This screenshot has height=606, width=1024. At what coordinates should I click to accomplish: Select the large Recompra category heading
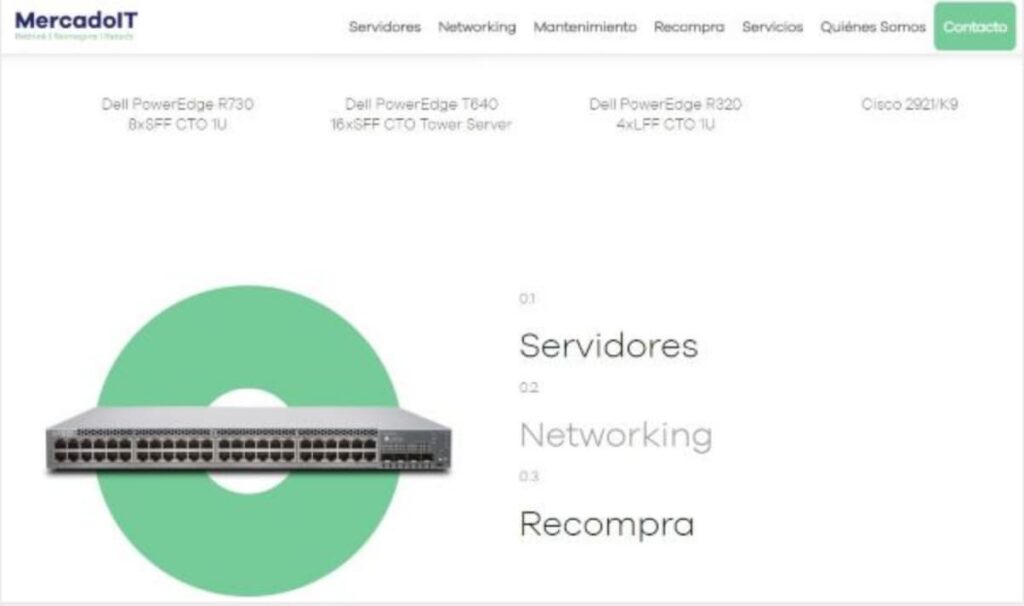607,524
